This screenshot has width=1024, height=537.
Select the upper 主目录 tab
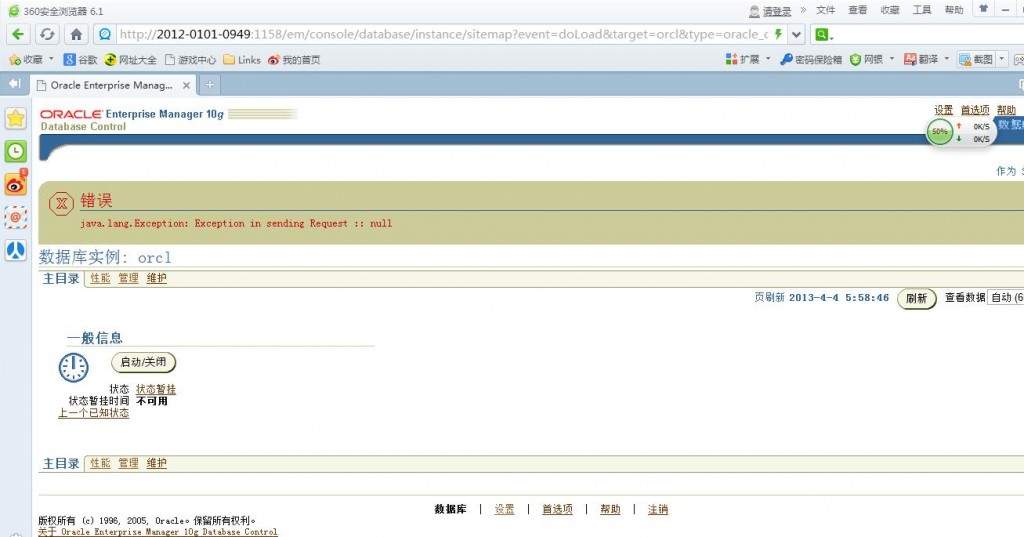pos(61,278)
